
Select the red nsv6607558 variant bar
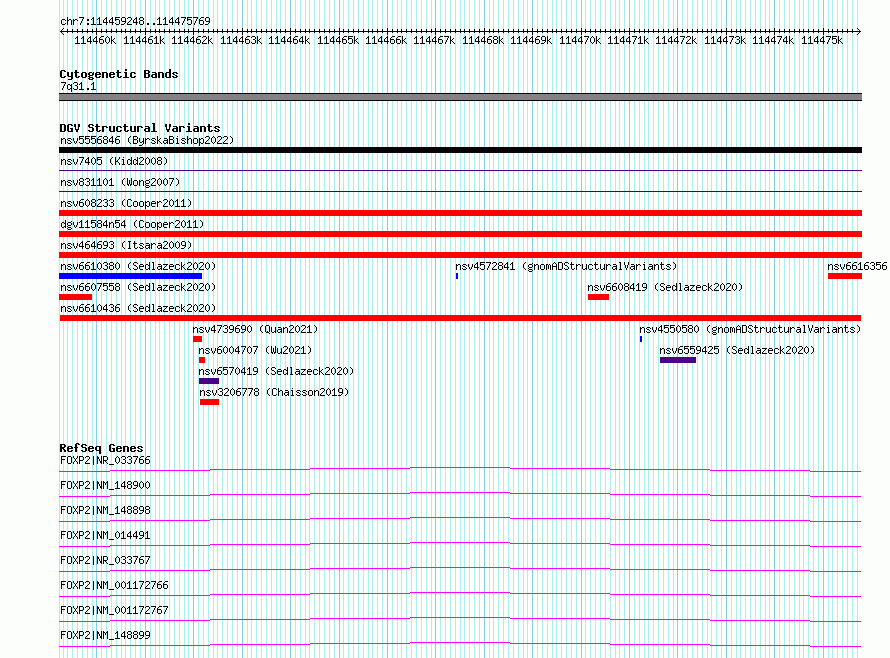75,297
